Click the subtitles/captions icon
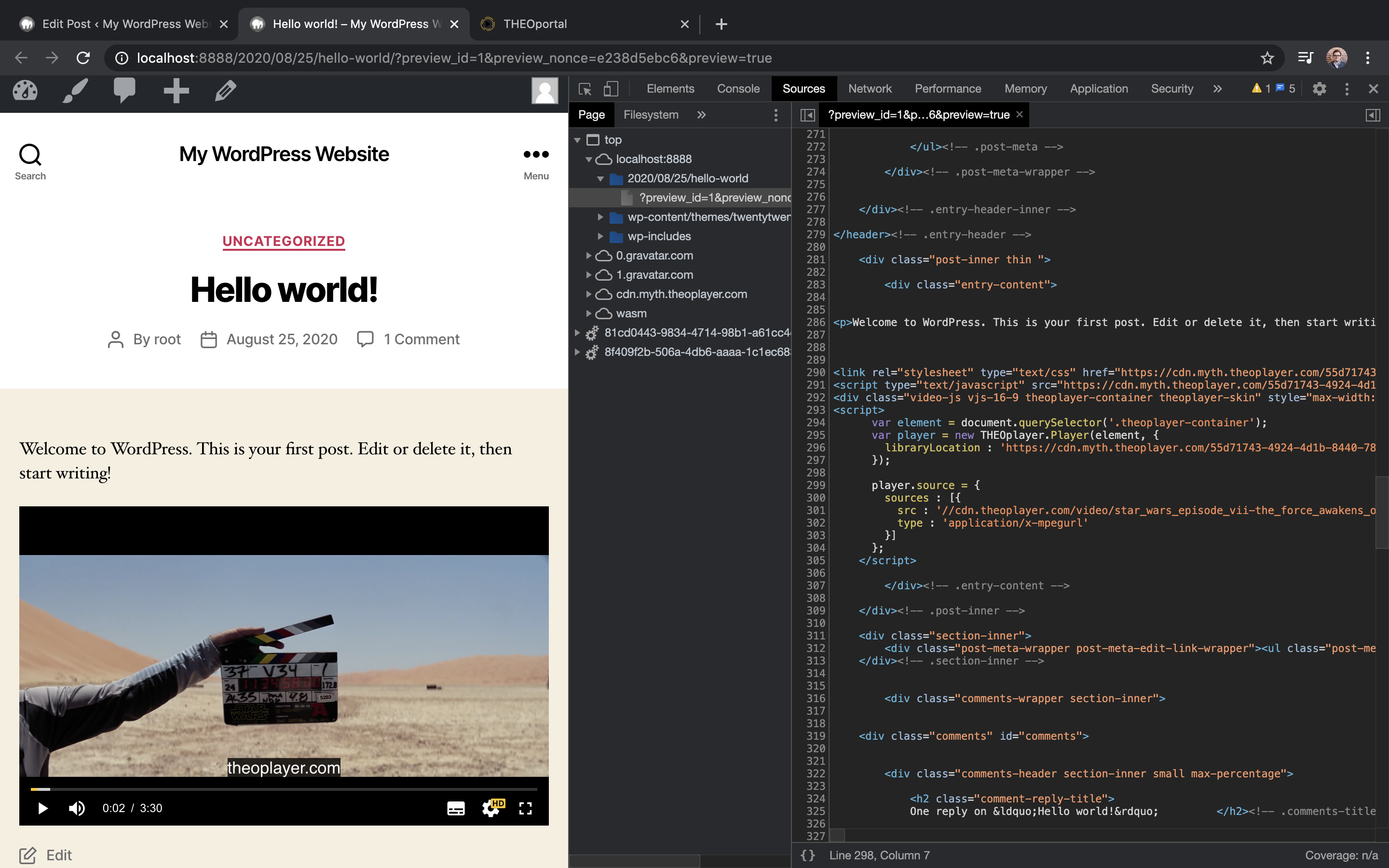This screenshot has width=1389, height=868. [x=455, y=808]
